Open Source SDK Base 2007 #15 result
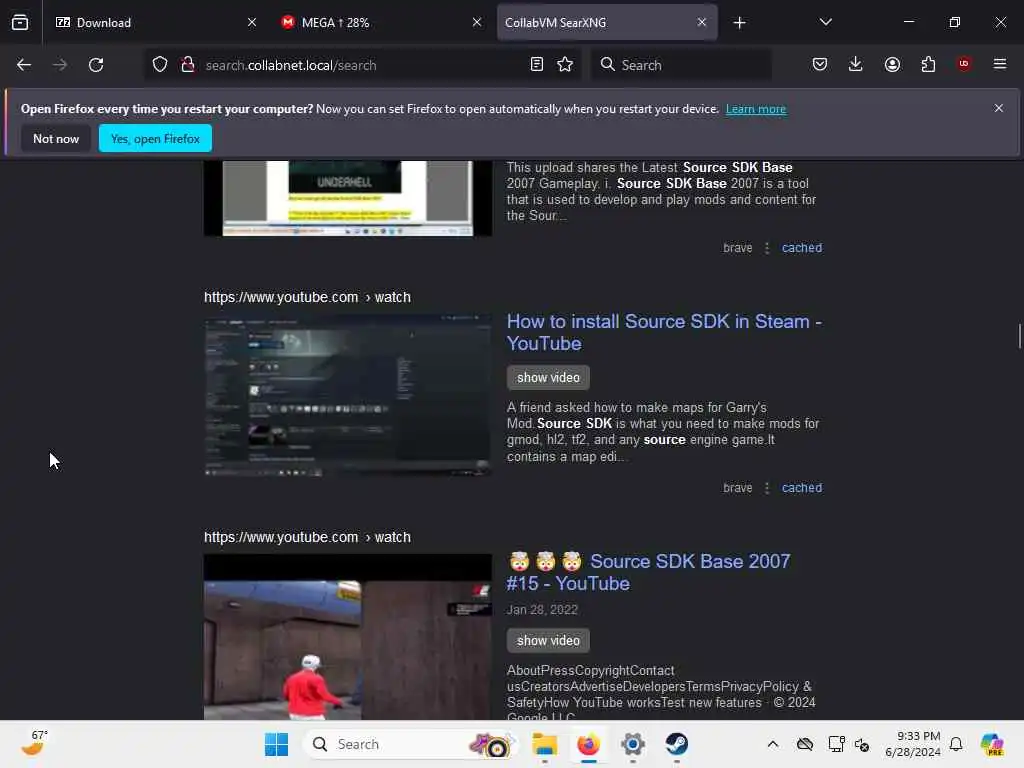Viewport: 1024px width, 768px height. click(x=648, y=572)
